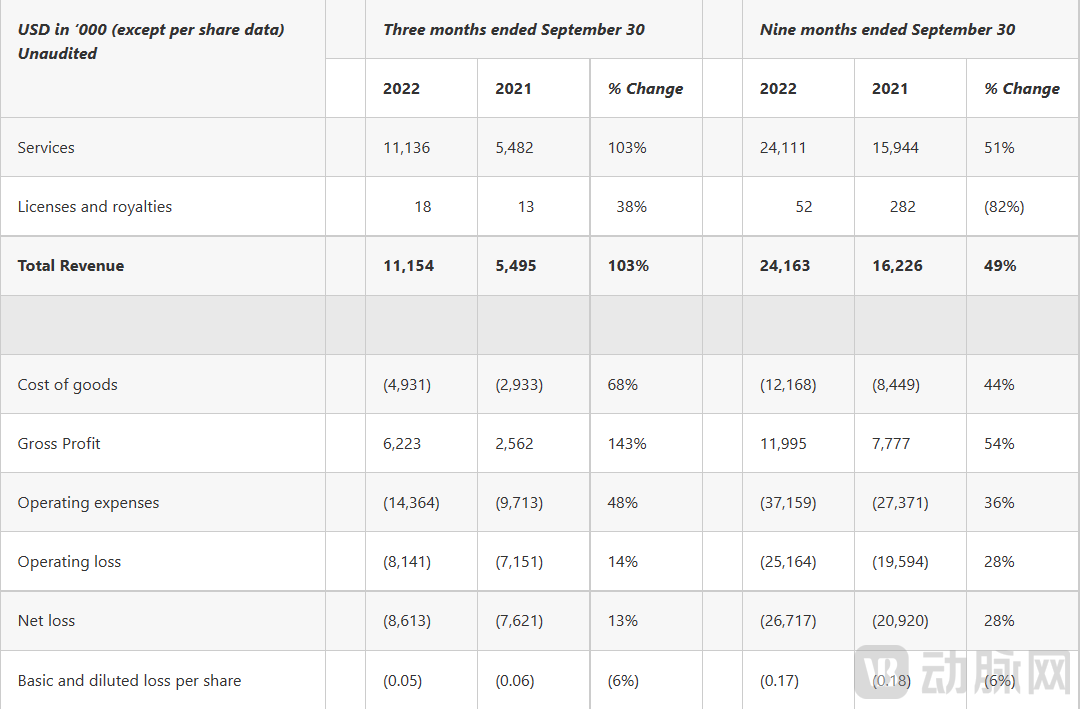
Task: Click the 'Cost of goods' row label
Action: pyautogui.click(x=67, y=385)
